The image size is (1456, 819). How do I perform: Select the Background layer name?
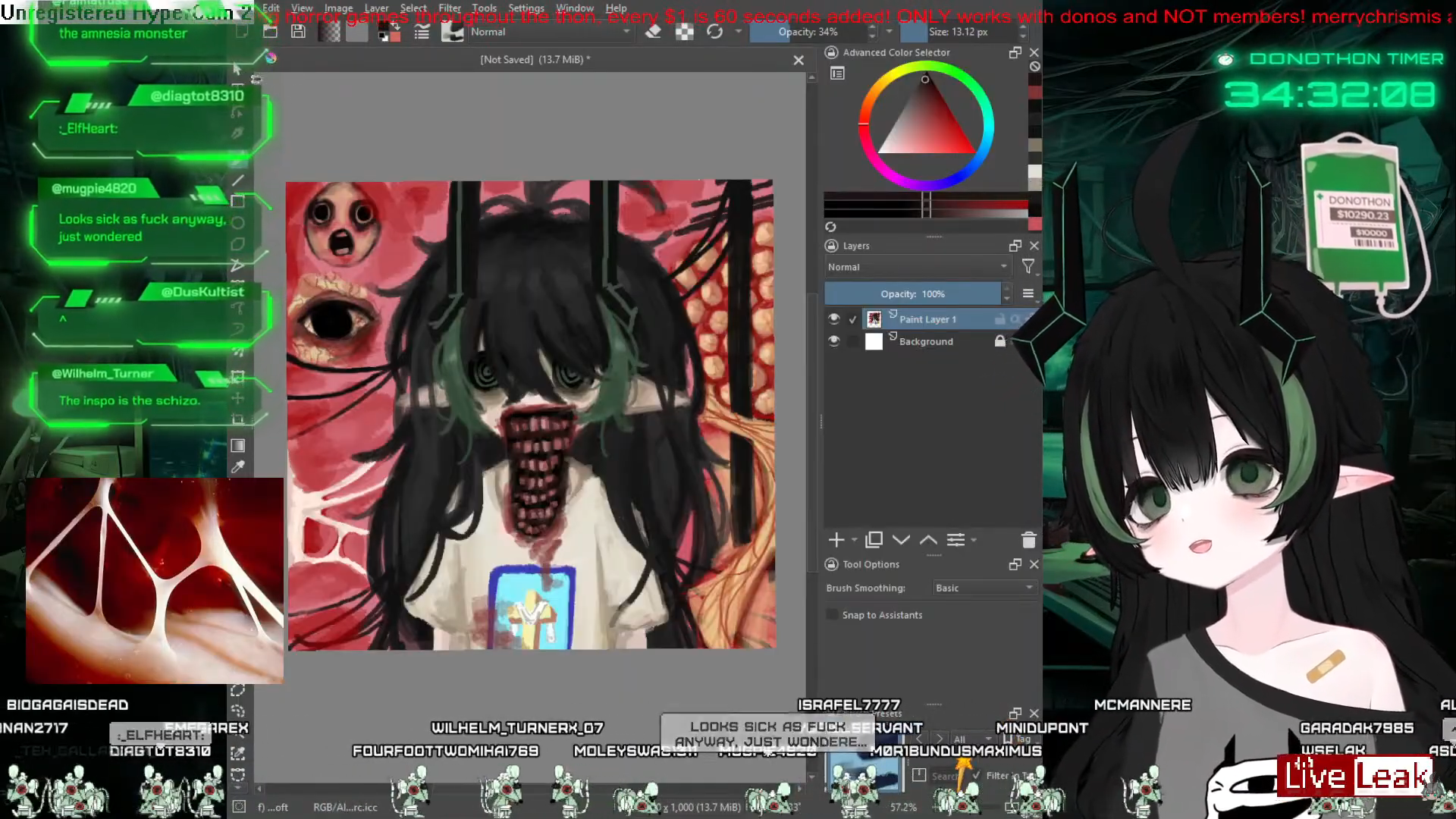pos(926,342)
